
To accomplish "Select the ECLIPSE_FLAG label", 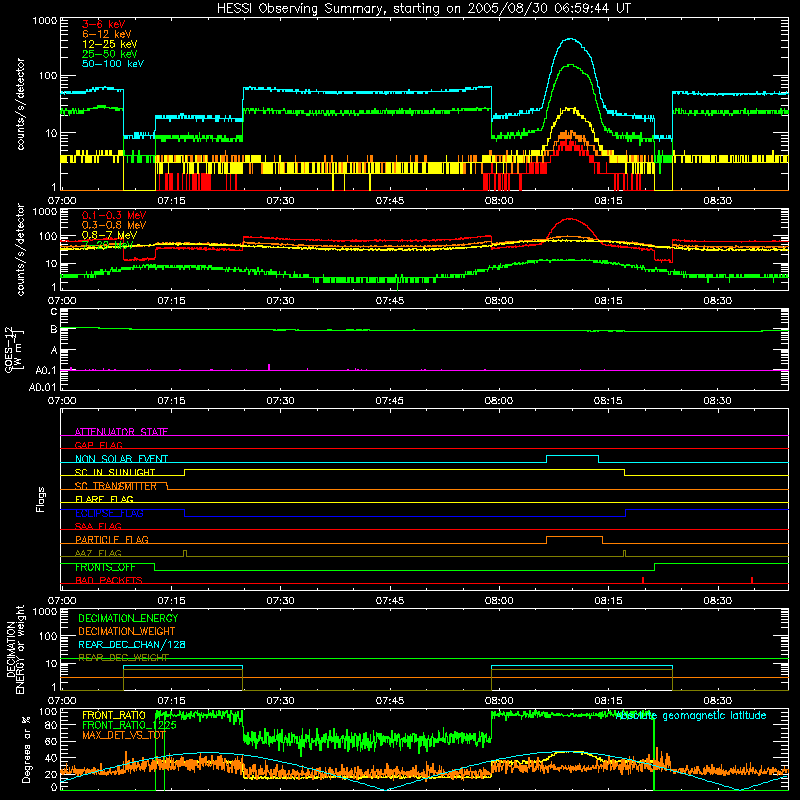I will point(109,513).
